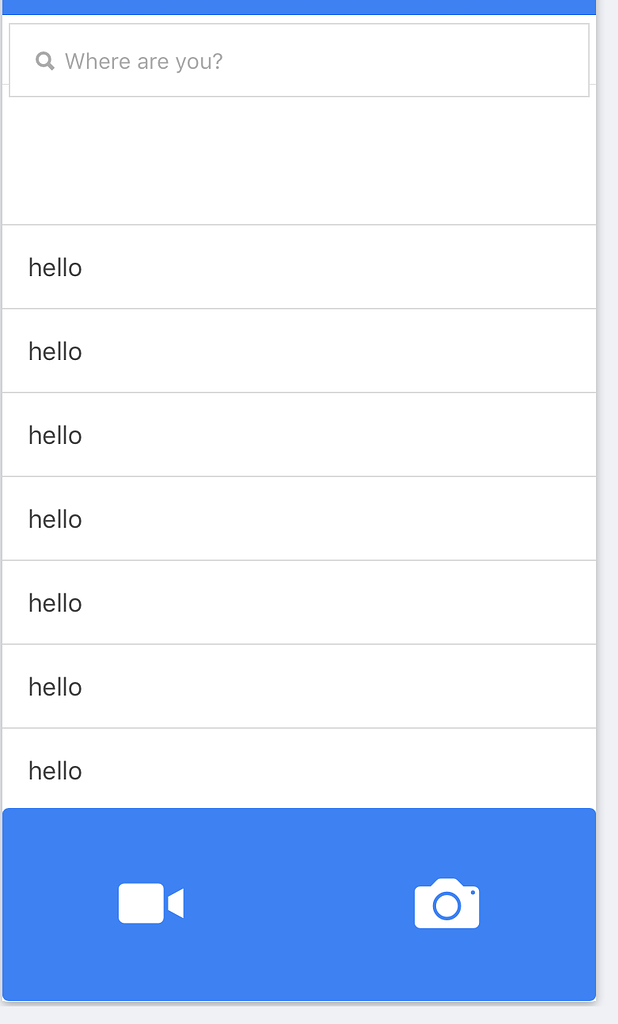Screen dimensions: 618x1024
Task: Select the first hello list item
Action: tap(299, 267)
